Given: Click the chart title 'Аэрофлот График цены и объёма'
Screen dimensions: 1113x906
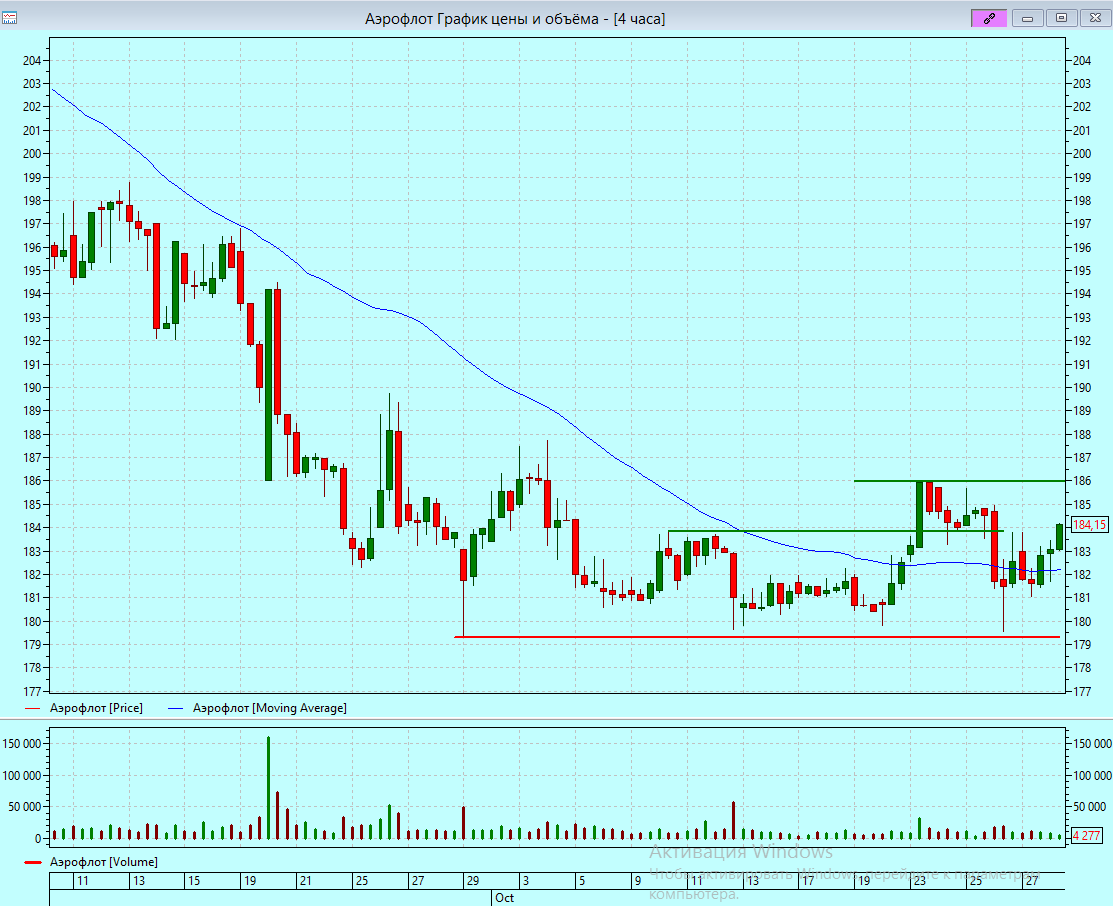Looking at the screenshot, I should [481, 19].
